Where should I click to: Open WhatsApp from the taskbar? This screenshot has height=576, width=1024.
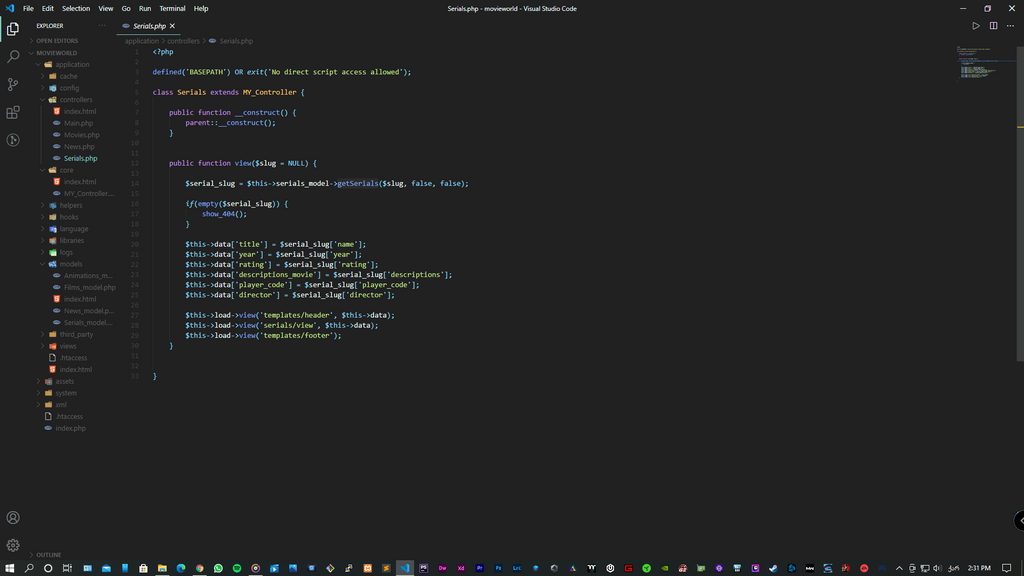pyautogui.click(x=218, y=568)
